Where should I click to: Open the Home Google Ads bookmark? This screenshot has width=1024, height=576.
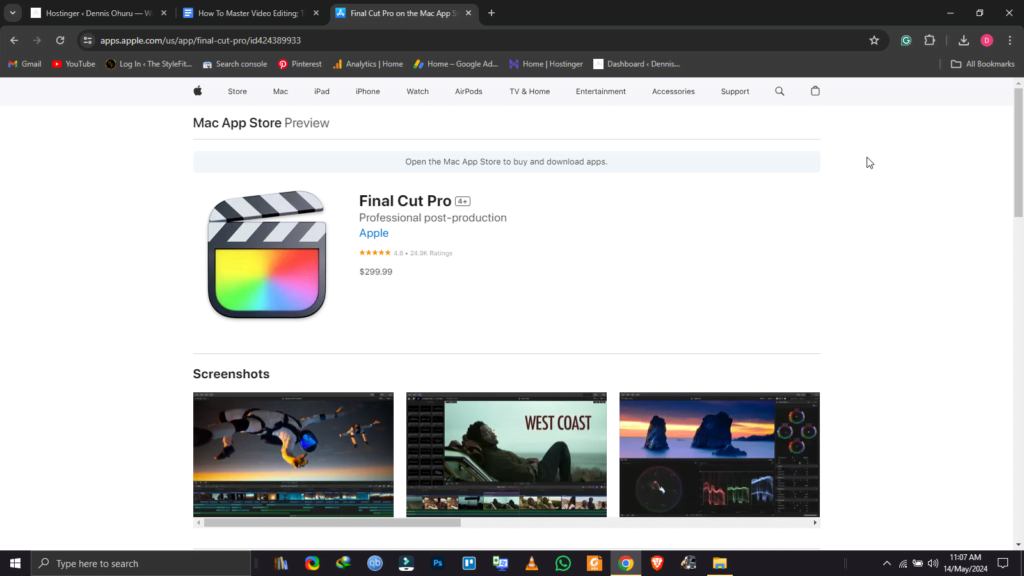tap(456, 64)
